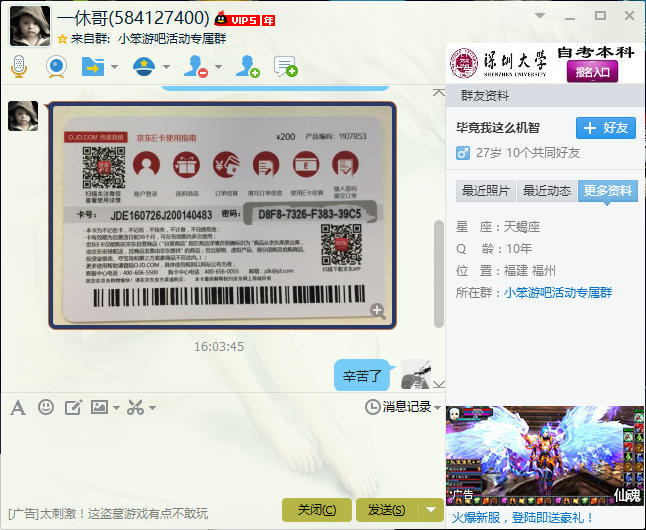The image size is (646, 530).
Task: Open the police cap report icon
Action: click(144, 67)
